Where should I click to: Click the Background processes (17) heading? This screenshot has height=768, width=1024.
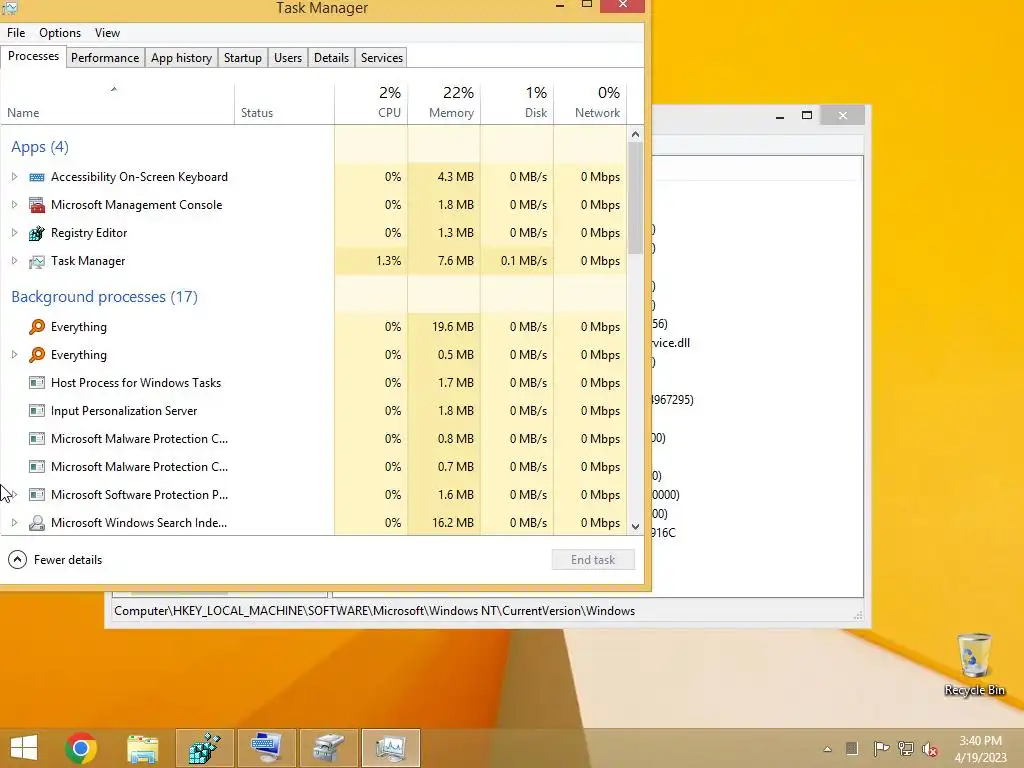104,296
